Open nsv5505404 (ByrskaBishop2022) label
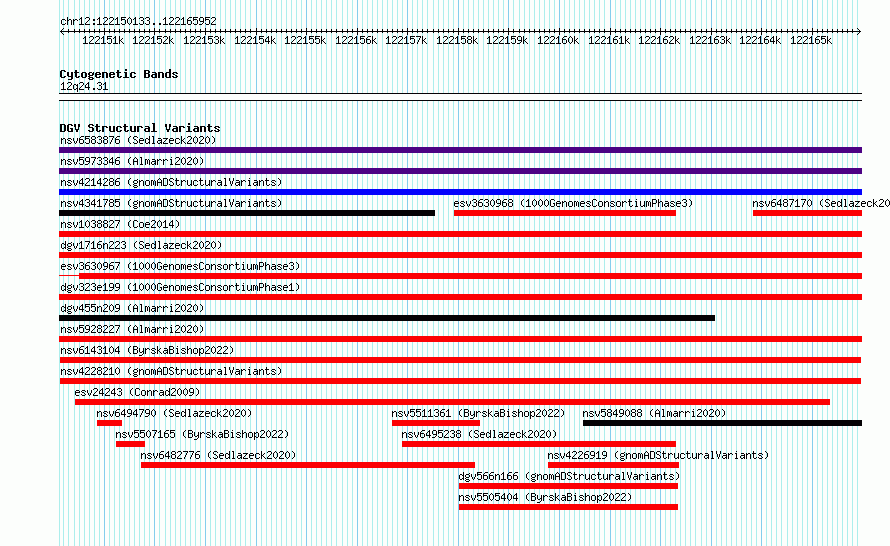The width and height of the screenshot is (890, 546). tap(545, 497)
